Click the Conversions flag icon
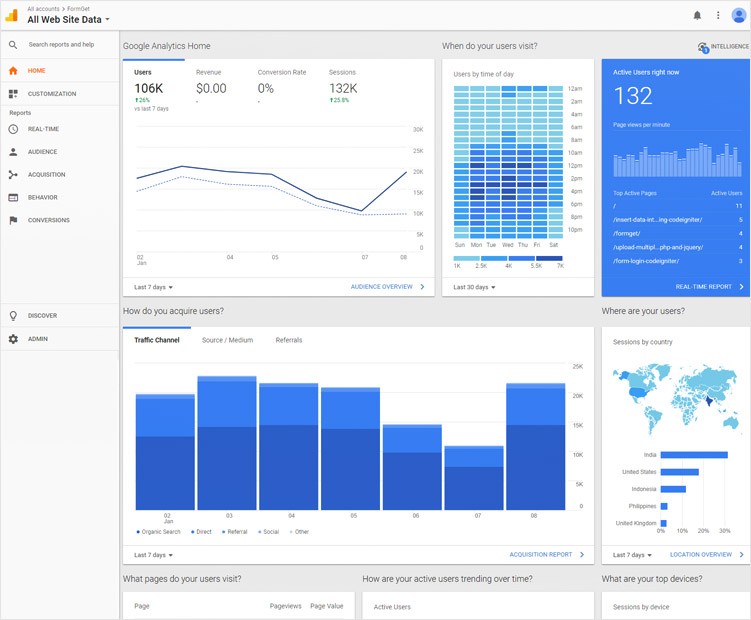 [x=13, y=220]
